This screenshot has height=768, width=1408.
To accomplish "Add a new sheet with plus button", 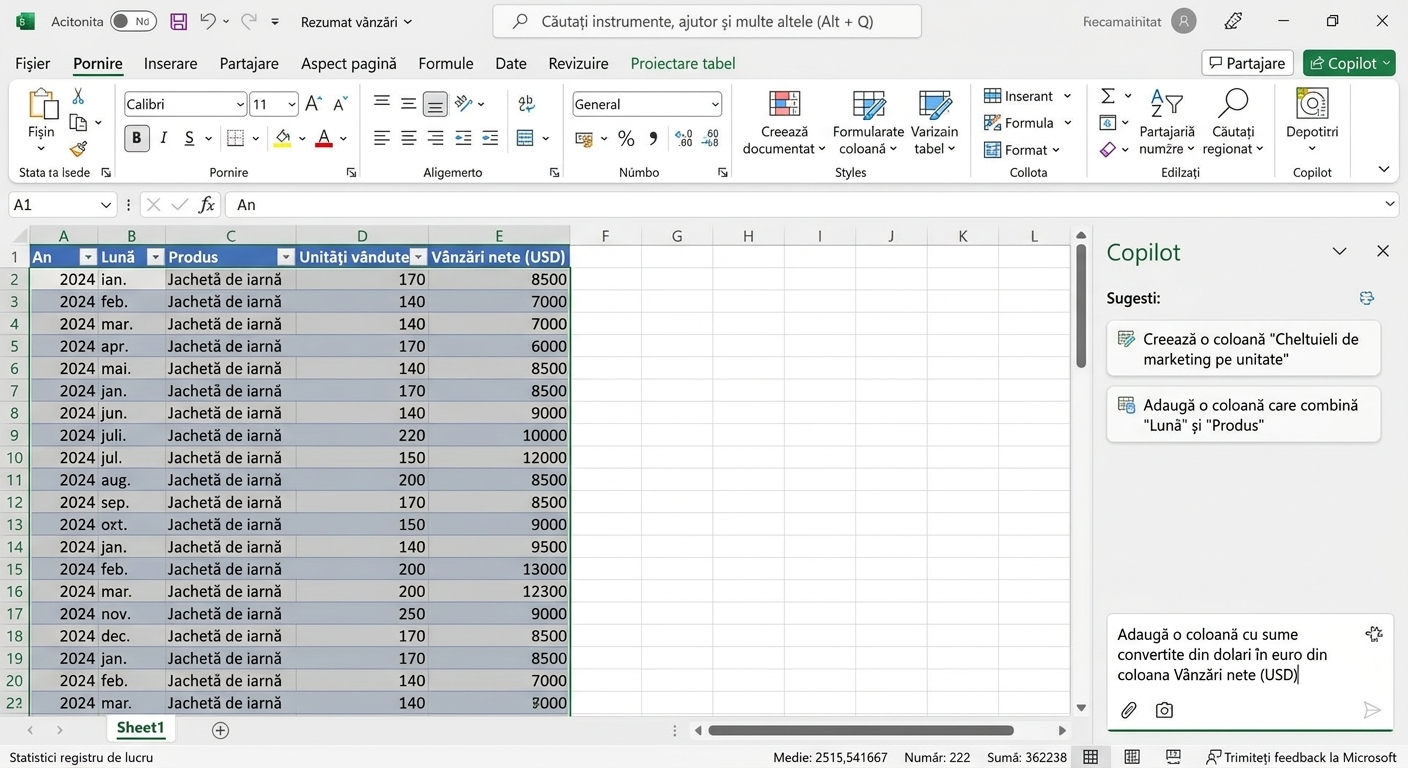I will click(x=220, y=730).
